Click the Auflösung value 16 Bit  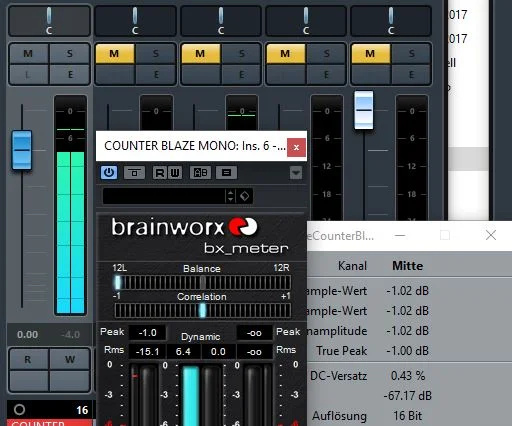[x=407, y=416]
